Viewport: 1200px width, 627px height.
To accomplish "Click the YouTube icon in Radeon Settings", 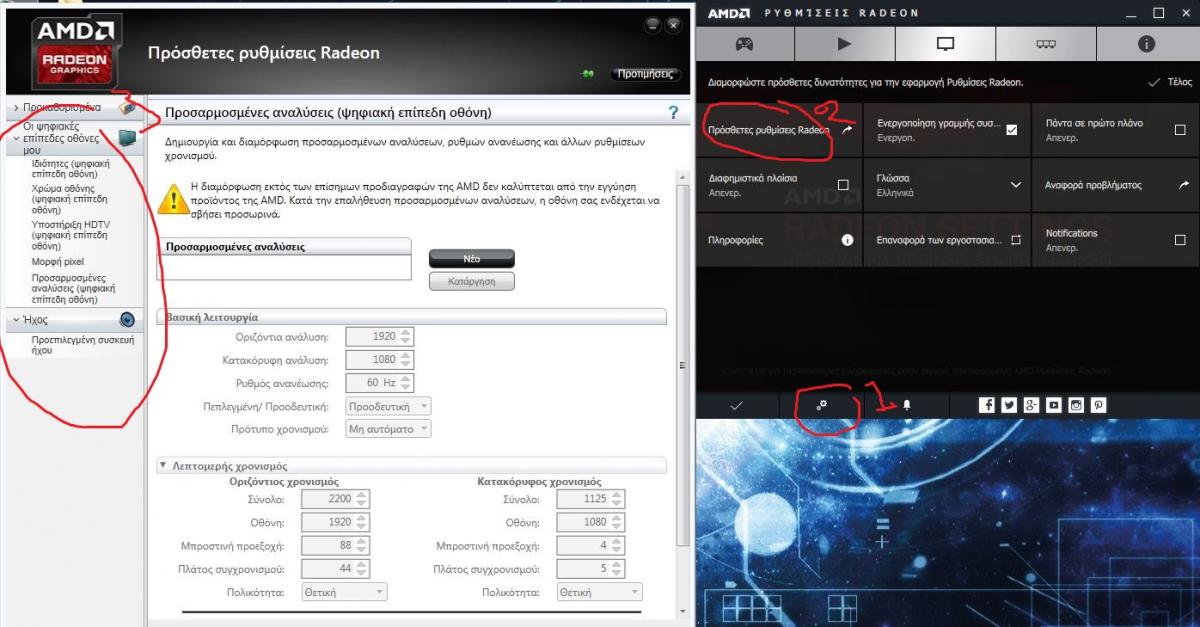I will pyautogui.click(x=1053, y=405).
